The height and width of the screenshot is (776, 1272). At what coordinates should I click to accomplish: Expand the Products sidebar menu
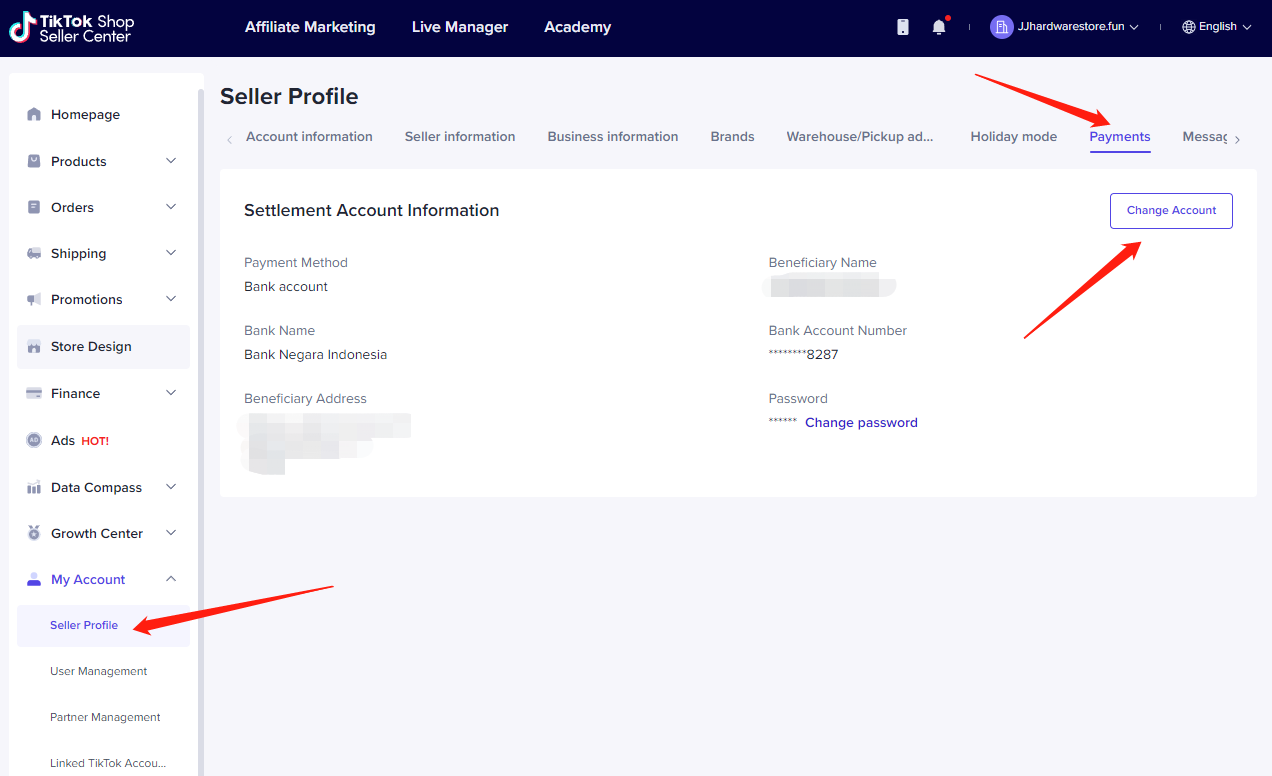click(171, 161)
